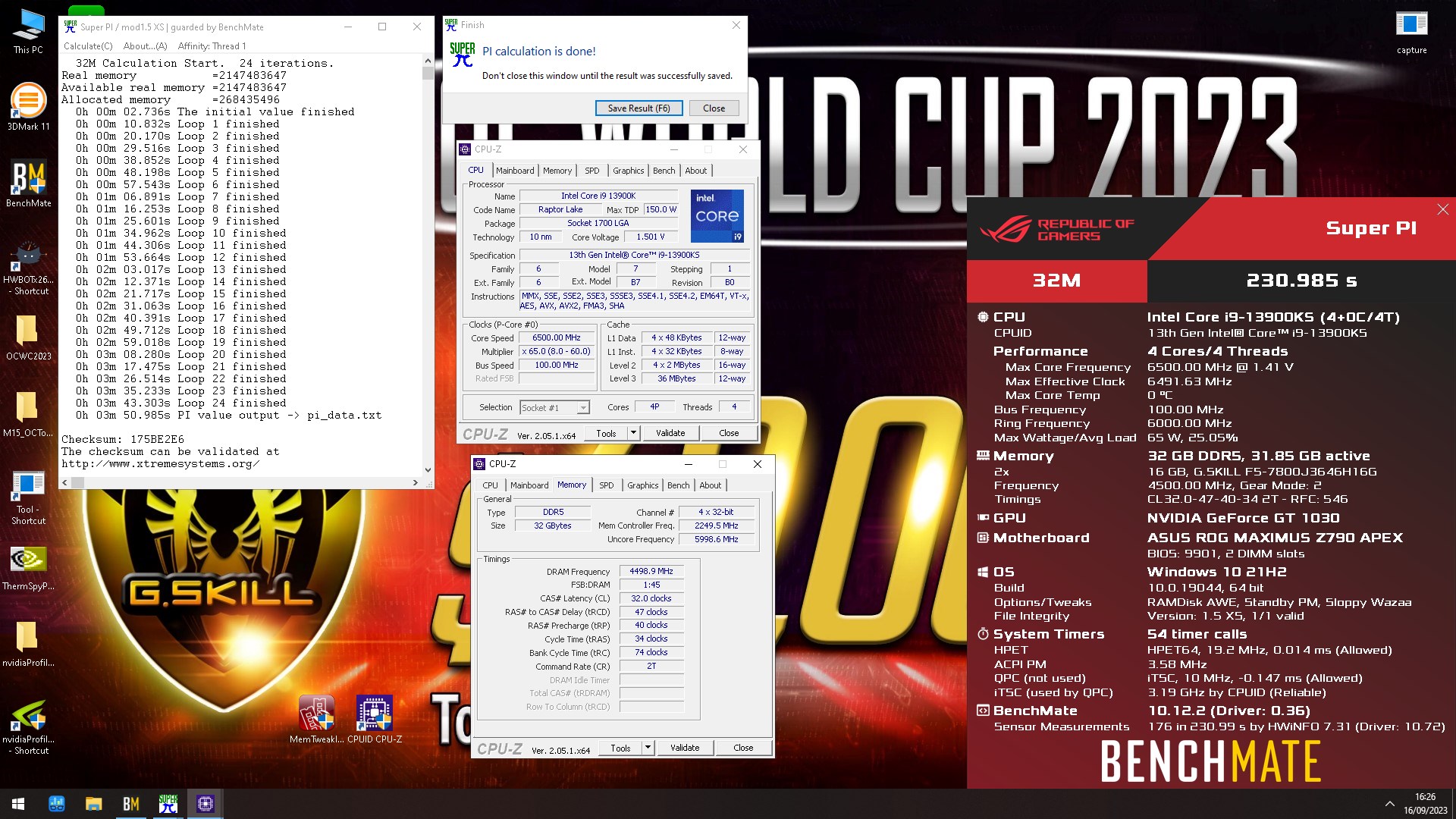Open About tab in upper CPU-Z

pos(695,171)
